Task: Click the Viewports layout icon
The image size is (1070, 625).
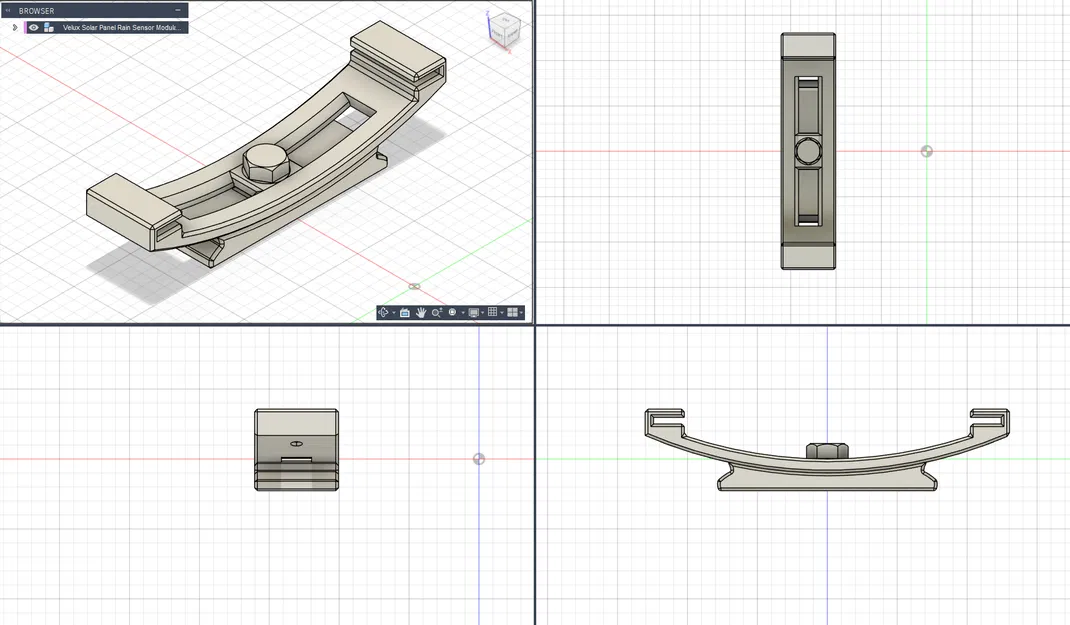Action: coord(512,312)
